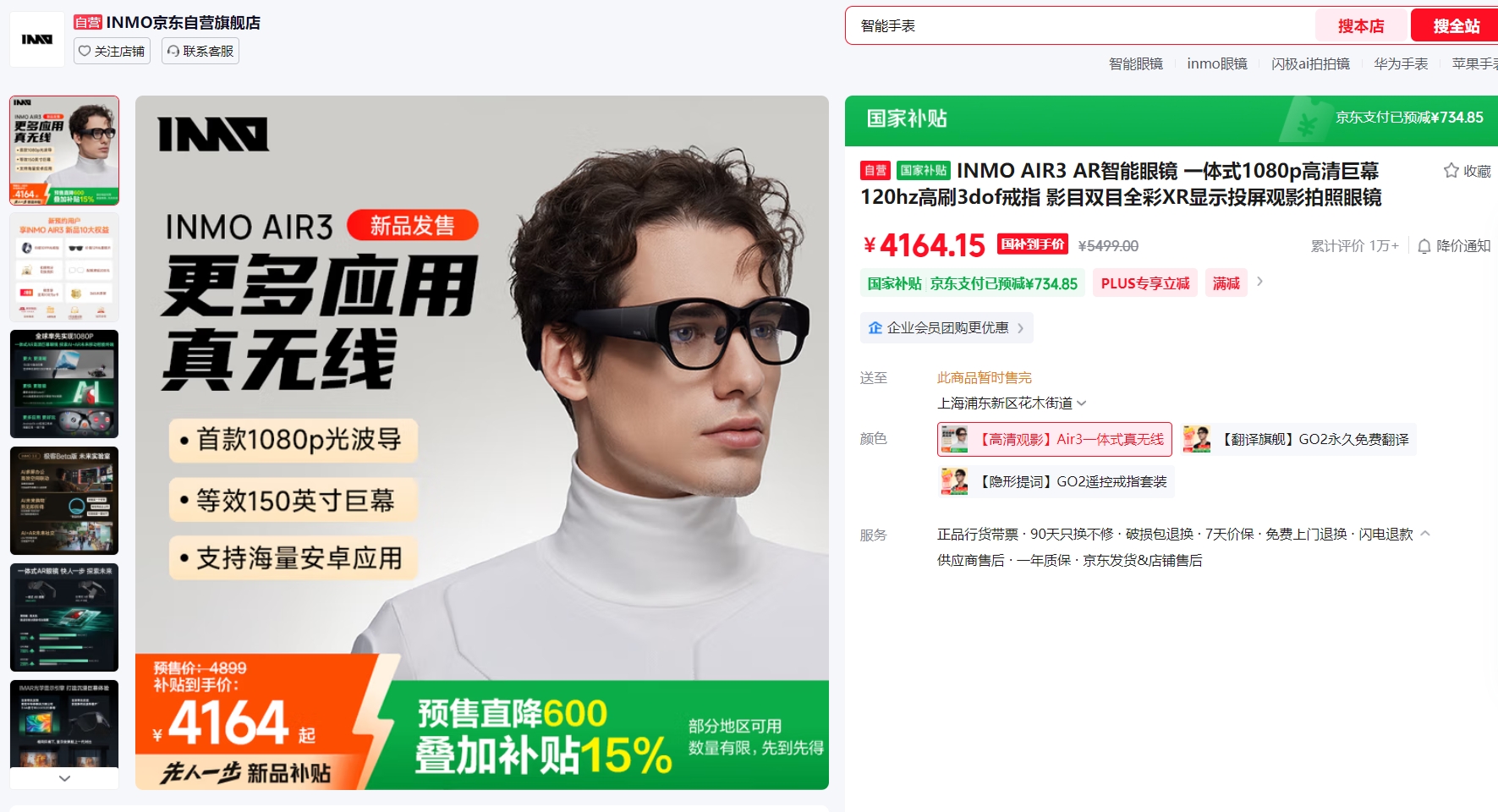Click the INMO store logo icon
The height and width of the screenshot is (812, 1498).
(x=37, y=39)
